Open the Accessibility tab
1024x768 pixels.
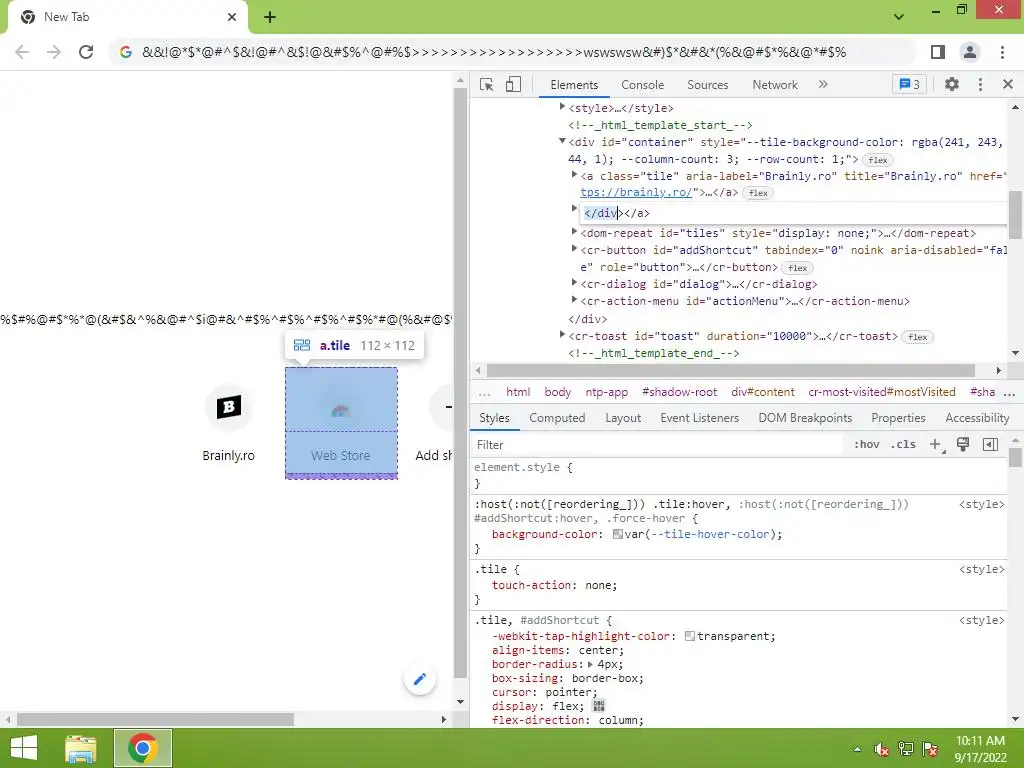click(977, 418)
